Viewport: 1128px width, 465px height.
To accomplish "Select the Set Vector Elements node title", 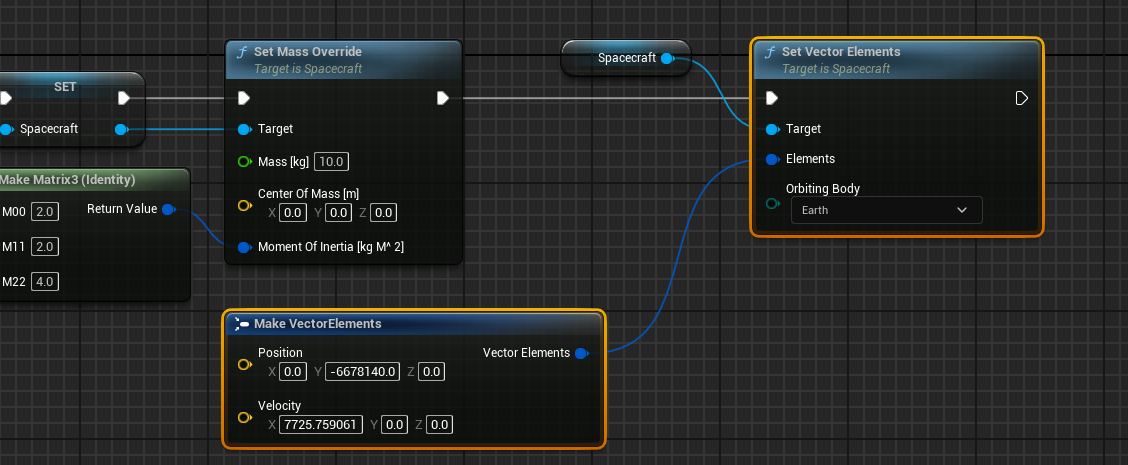I will pos(840,52).
